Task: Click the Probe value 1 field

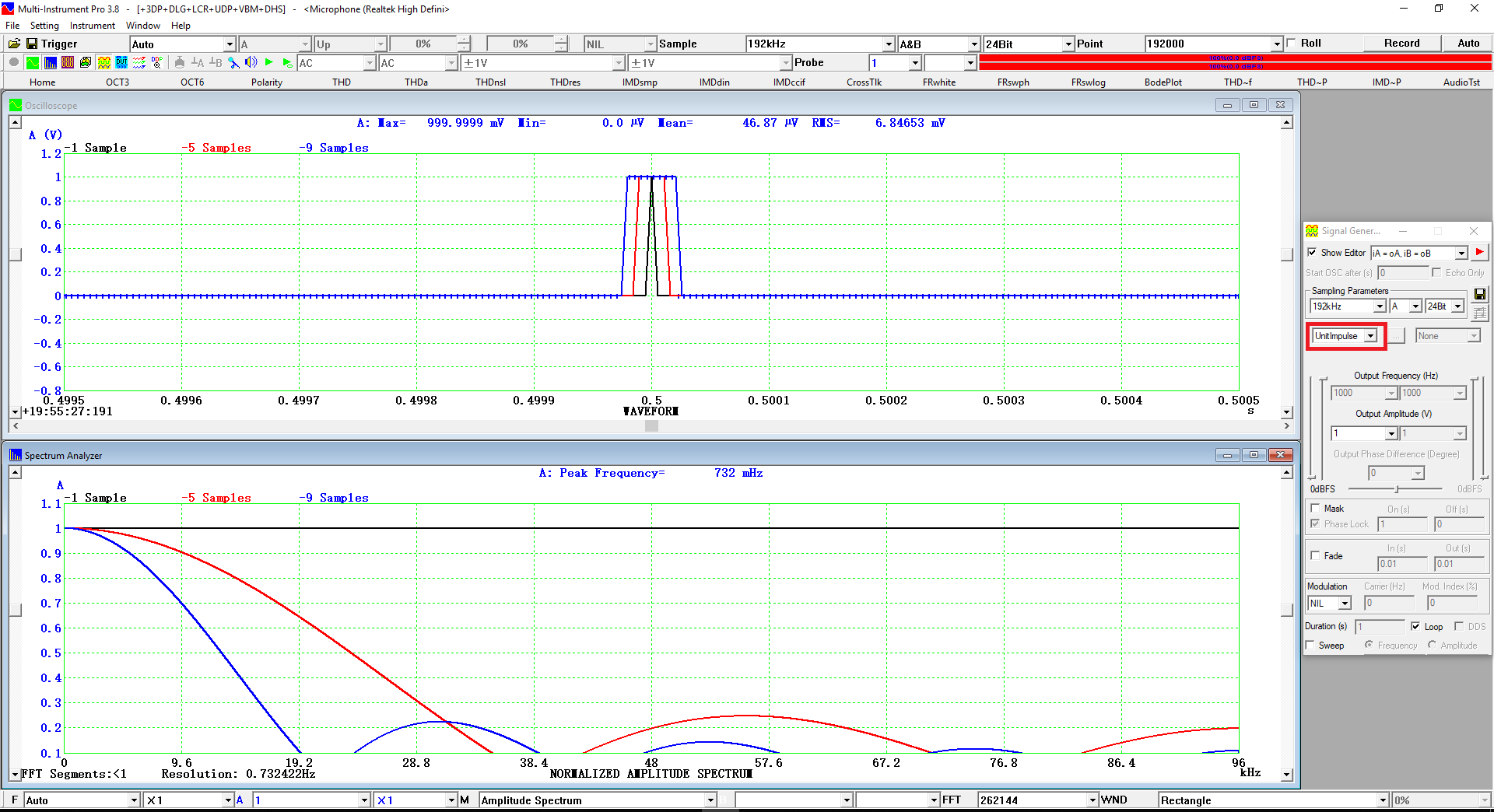Action: click(889, 63)
